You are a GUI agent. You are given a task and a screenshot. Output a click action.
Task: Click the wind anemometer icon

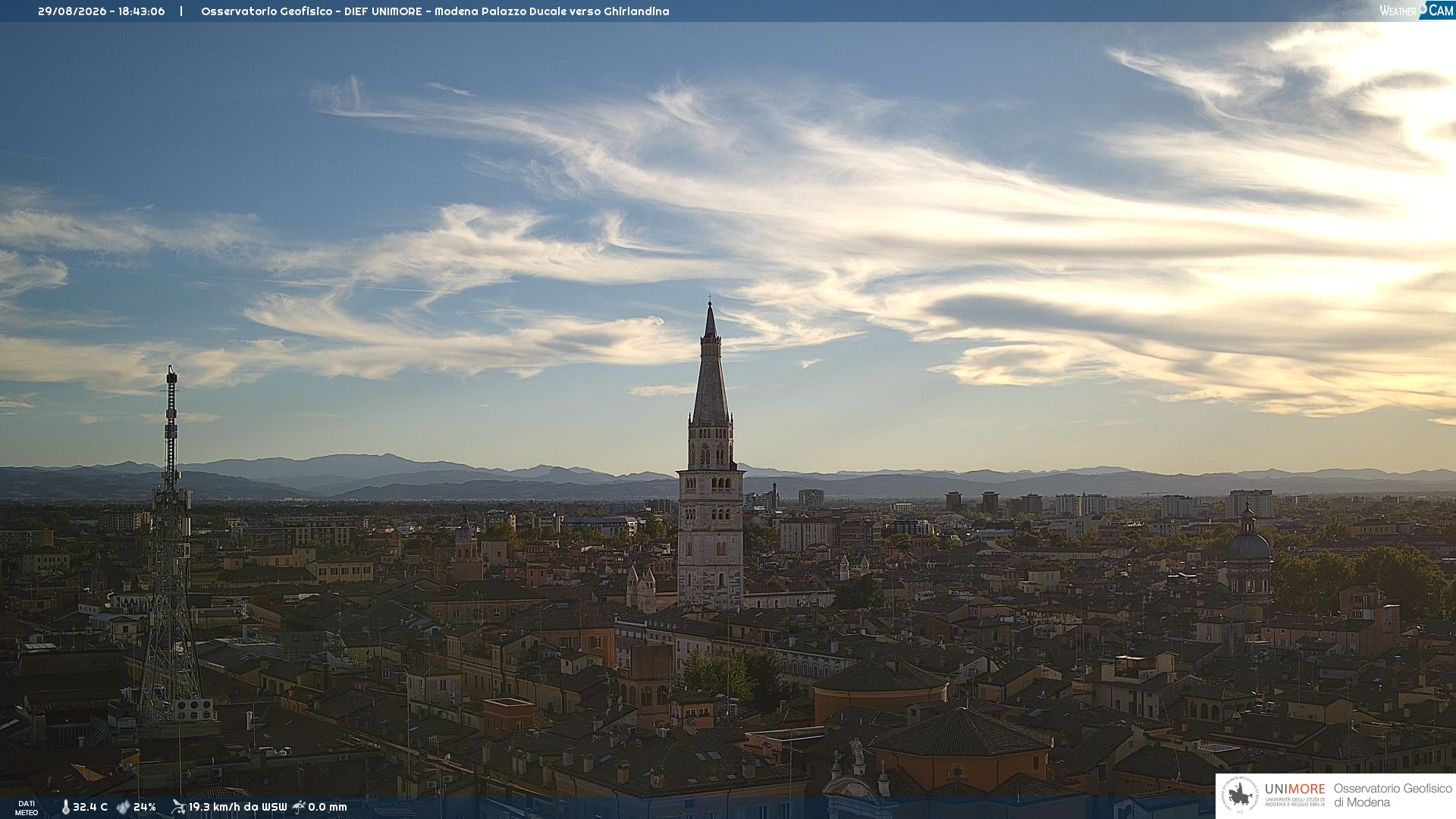point(178,807)
